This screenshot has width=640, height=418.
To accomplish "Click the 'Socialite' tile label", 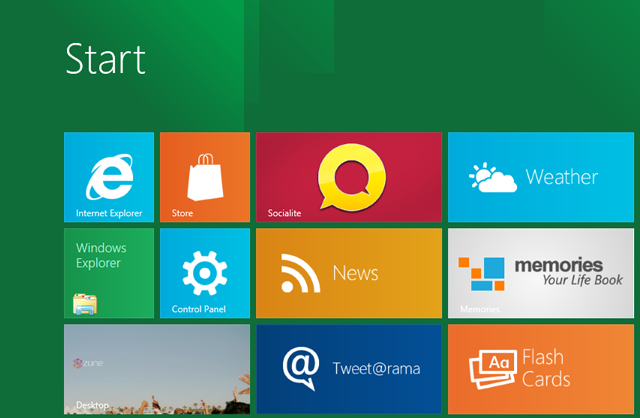I will pos(284,213).
